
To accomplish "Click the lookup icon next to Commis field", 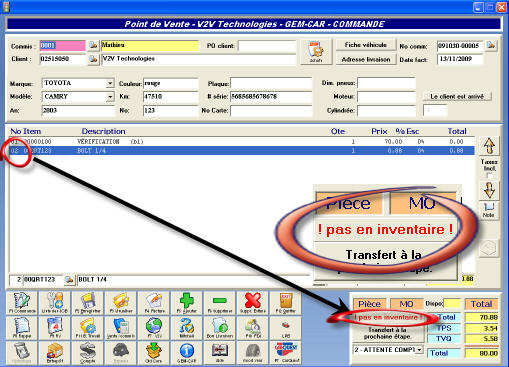I will tap(93, 46).
